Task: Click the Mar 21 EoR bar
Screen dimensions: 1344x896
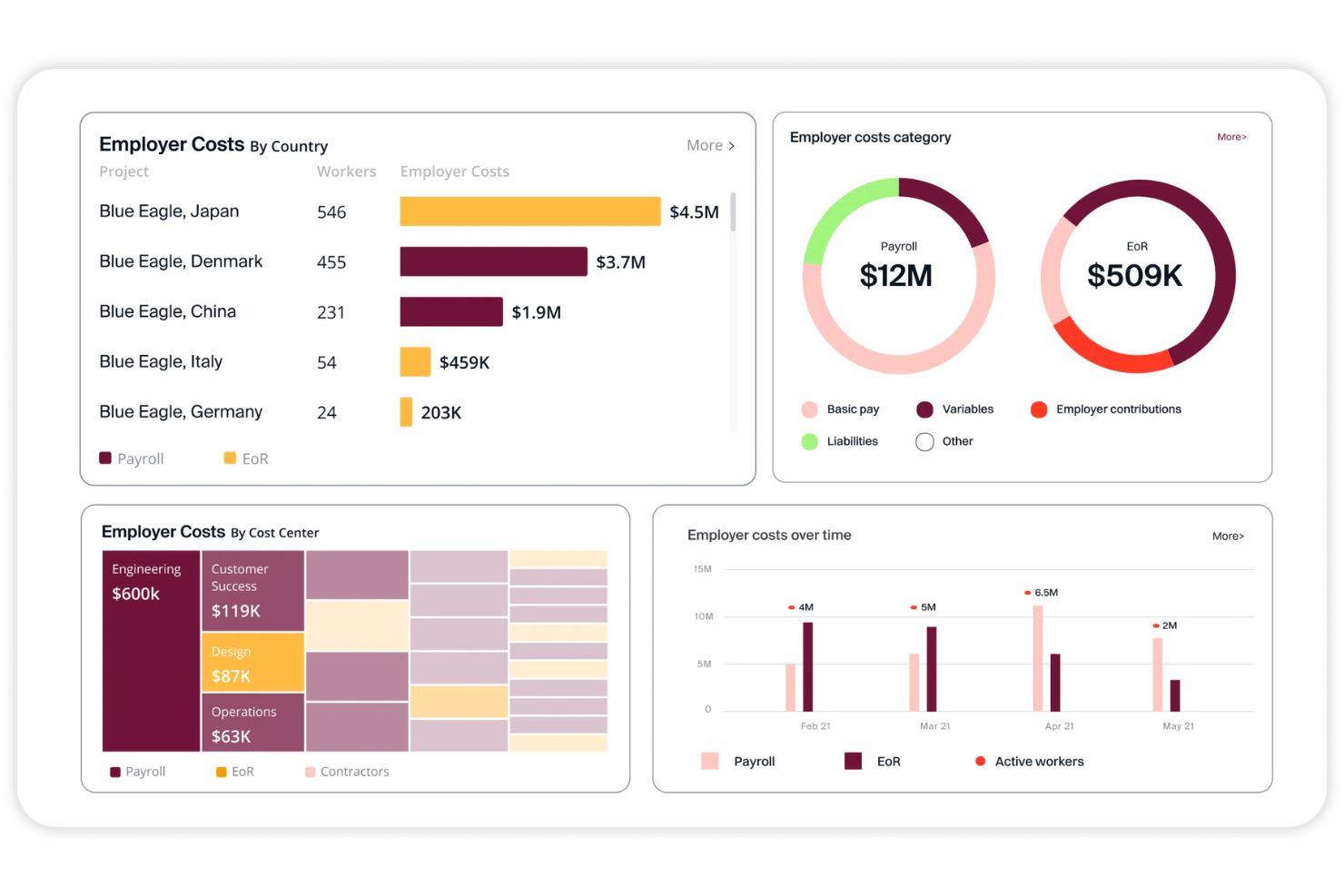Action: tap(931, 669)
